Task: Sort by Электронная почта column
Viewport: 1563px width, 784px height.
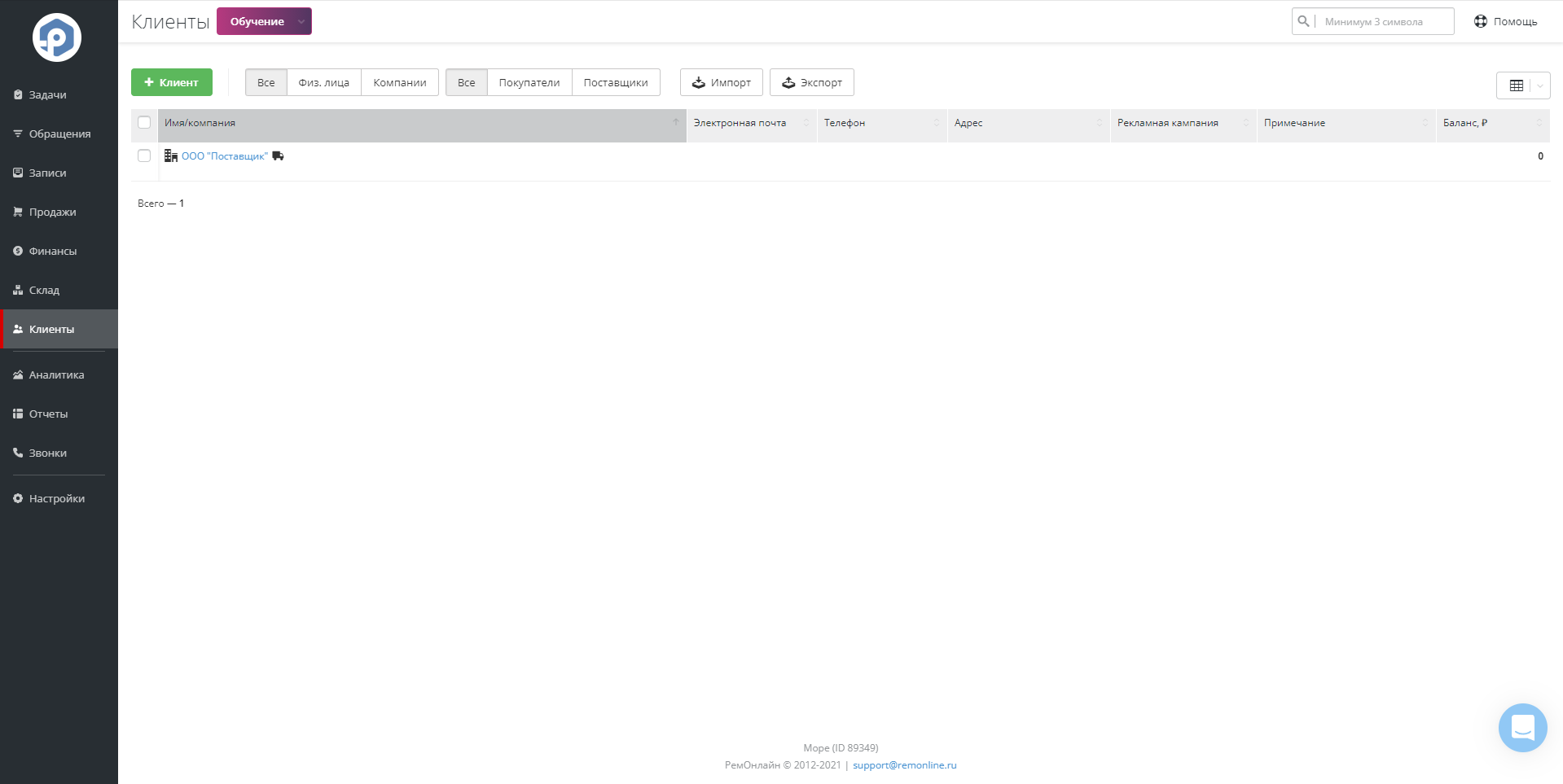Action: [752, 125]
